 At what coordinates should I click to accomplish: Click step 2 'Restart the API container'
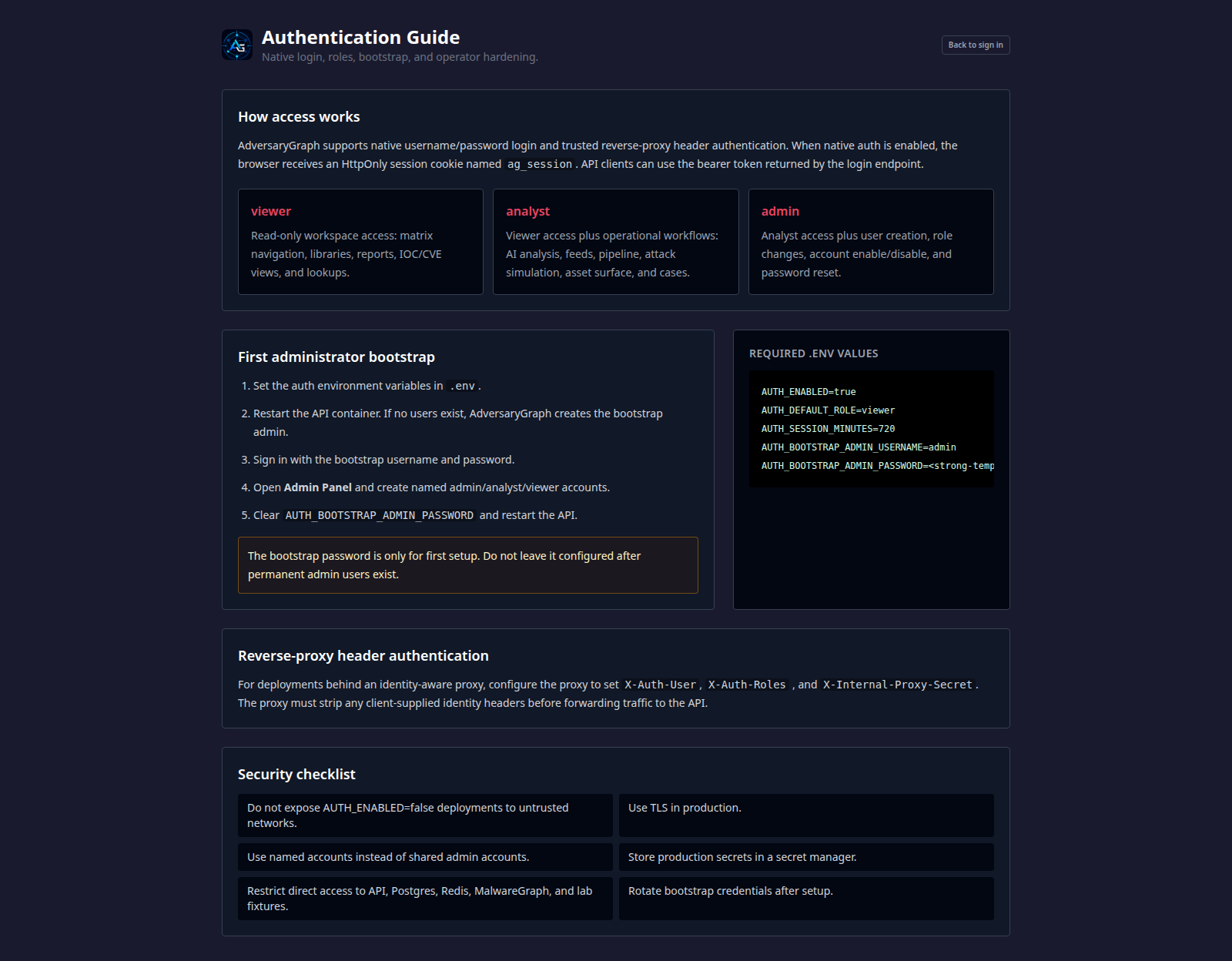tap(458, 423)
